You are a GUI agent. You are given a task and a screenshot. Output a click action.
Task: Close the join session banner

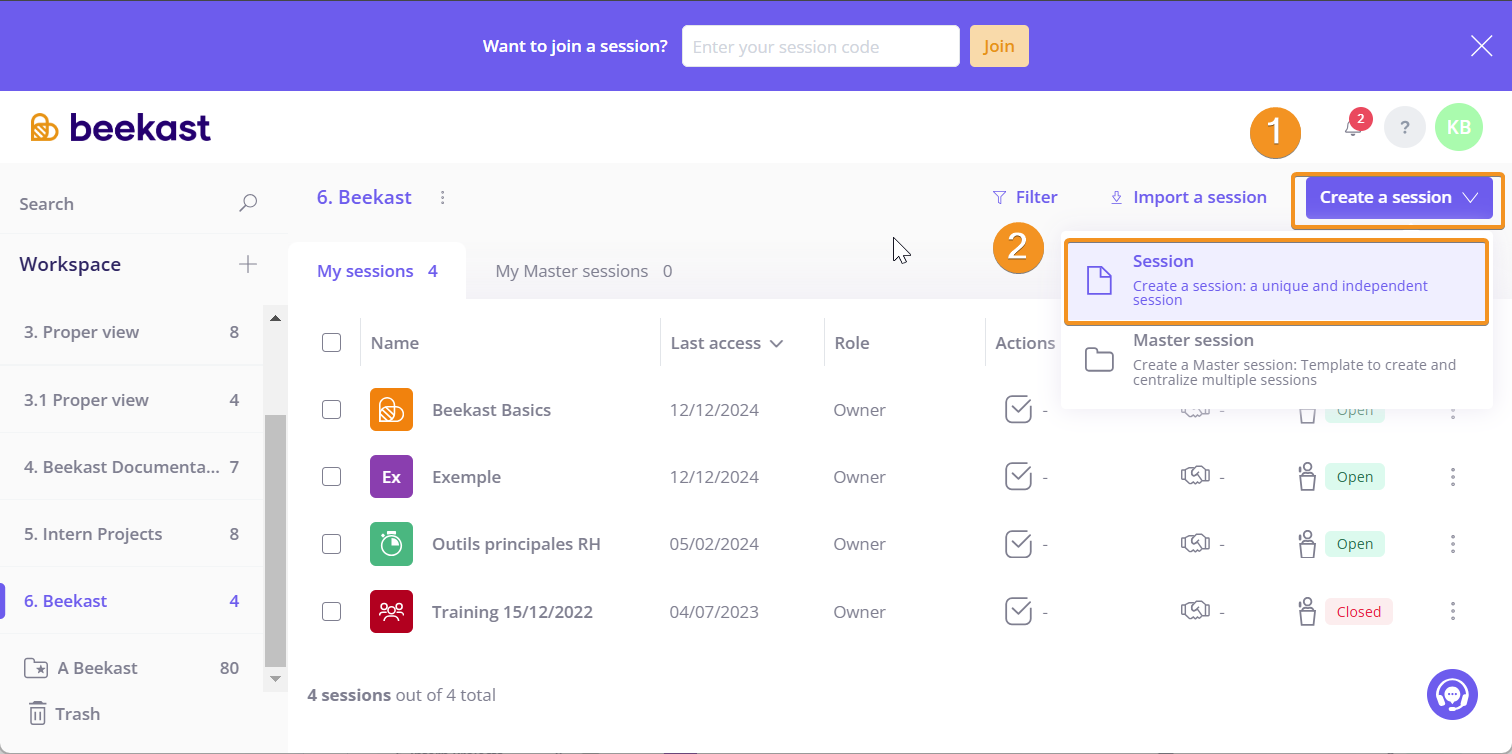1481,46
